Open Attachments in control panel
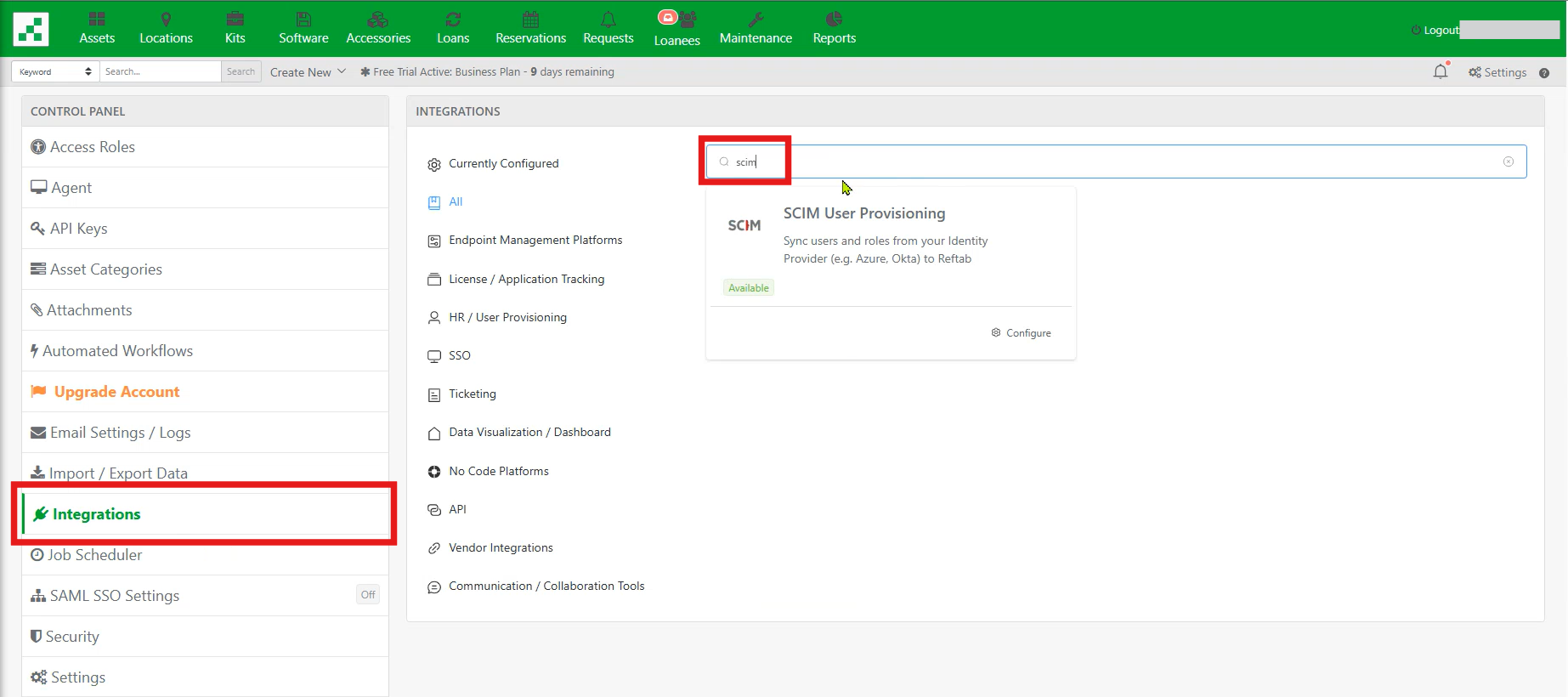This screenshot has height=697, width=1568. click(x=205, y=310)
